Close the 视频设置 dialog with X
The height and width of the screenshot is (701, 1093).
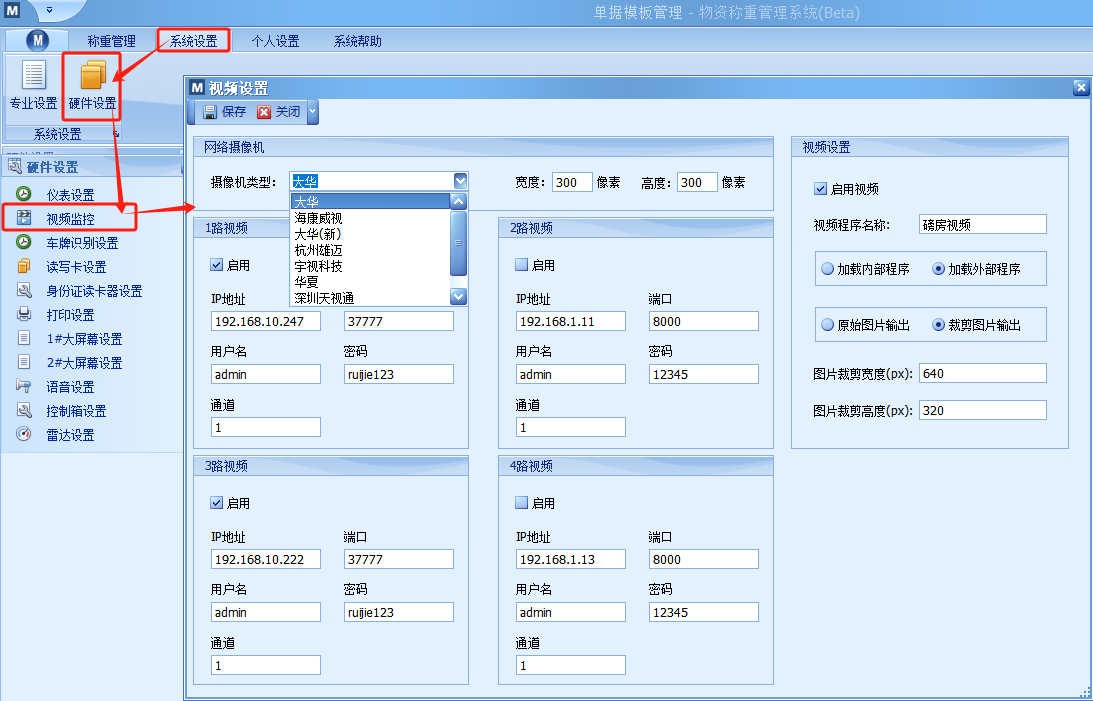[1080, 88]
